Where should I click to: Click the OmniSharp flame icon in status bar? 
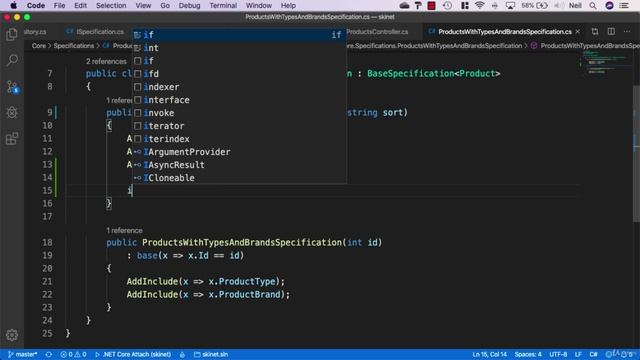(x=182, y=354)
